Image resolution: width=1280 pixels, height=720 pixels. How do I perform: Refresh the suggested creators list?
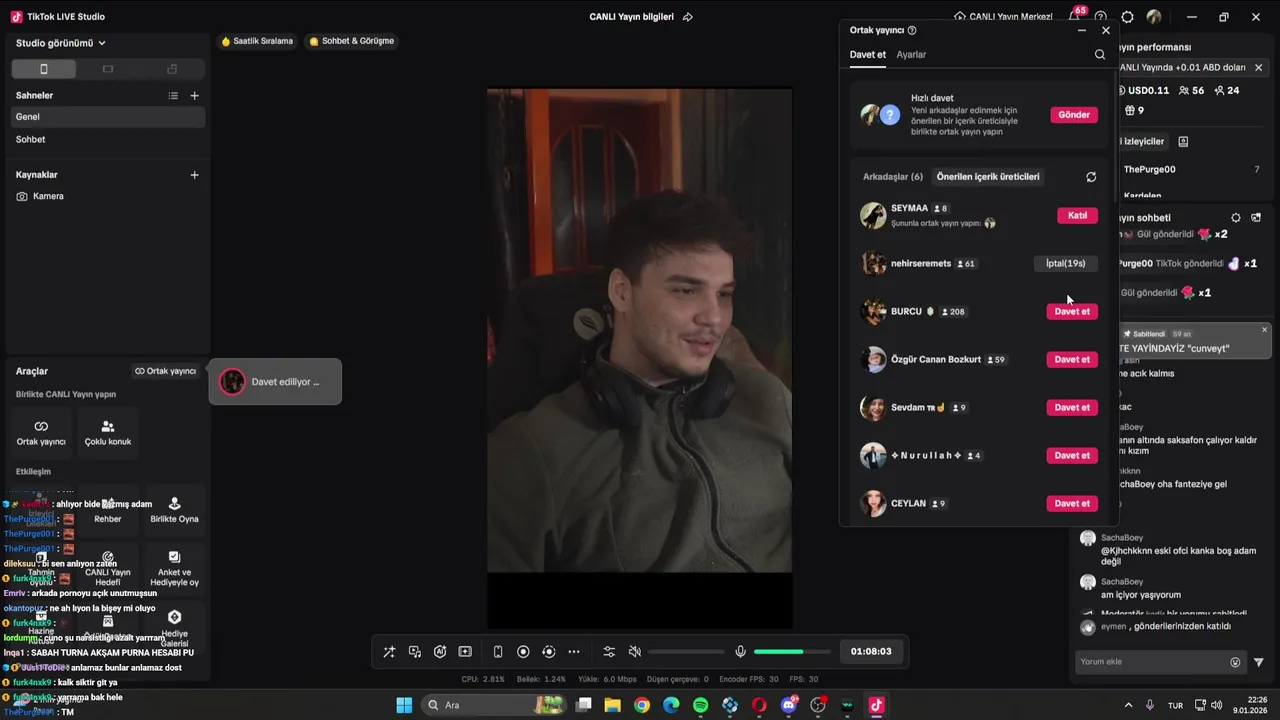point(1091,177)
